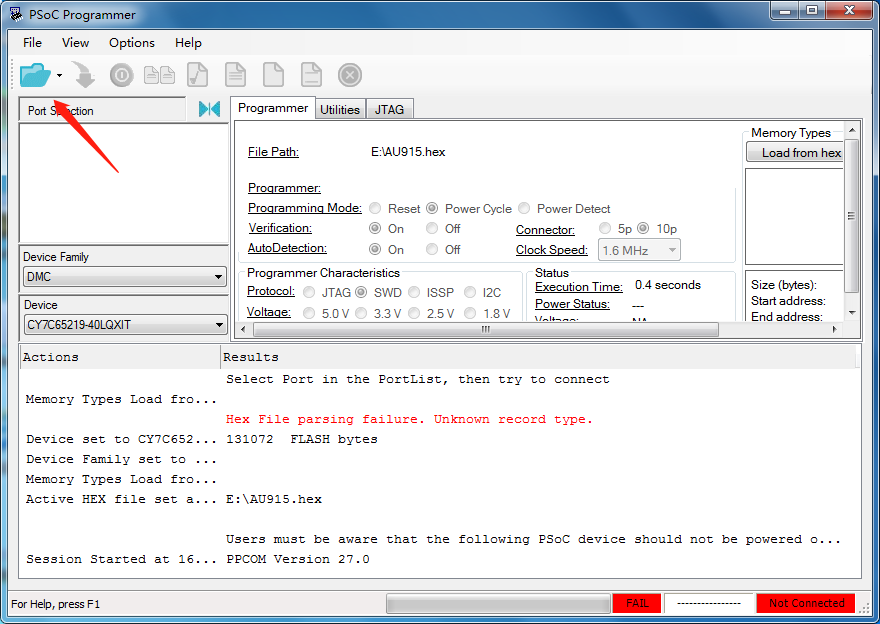Switch to the JTAG tab

tap(389, 109)
